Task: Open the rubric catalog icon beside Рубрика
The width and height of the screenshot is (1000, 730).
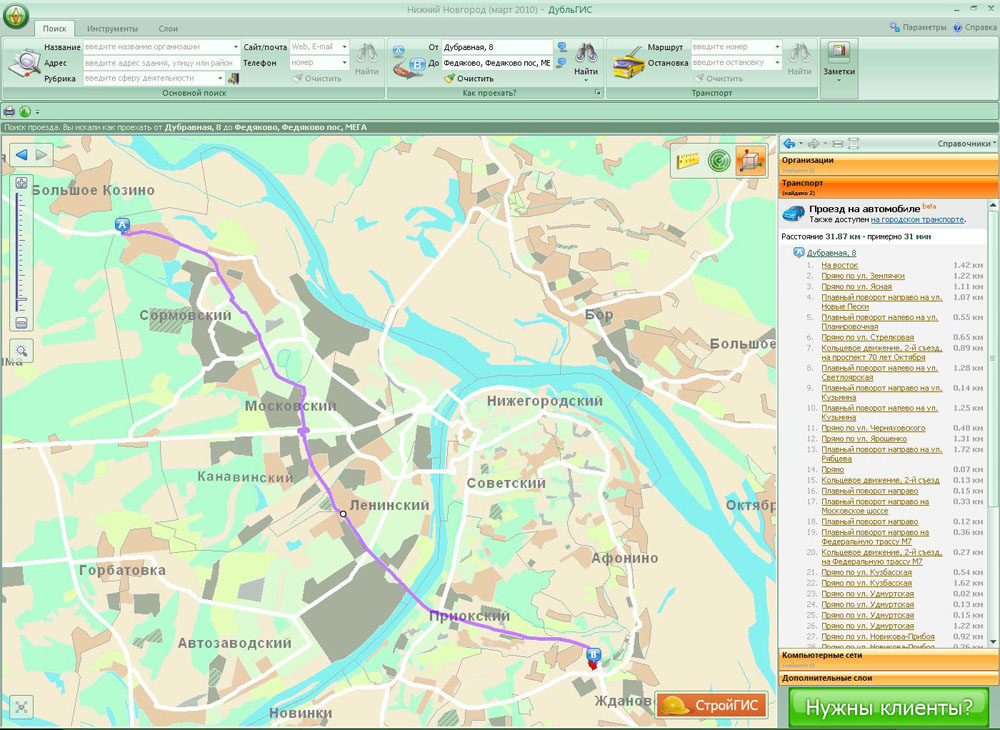Action: [233, 78]
